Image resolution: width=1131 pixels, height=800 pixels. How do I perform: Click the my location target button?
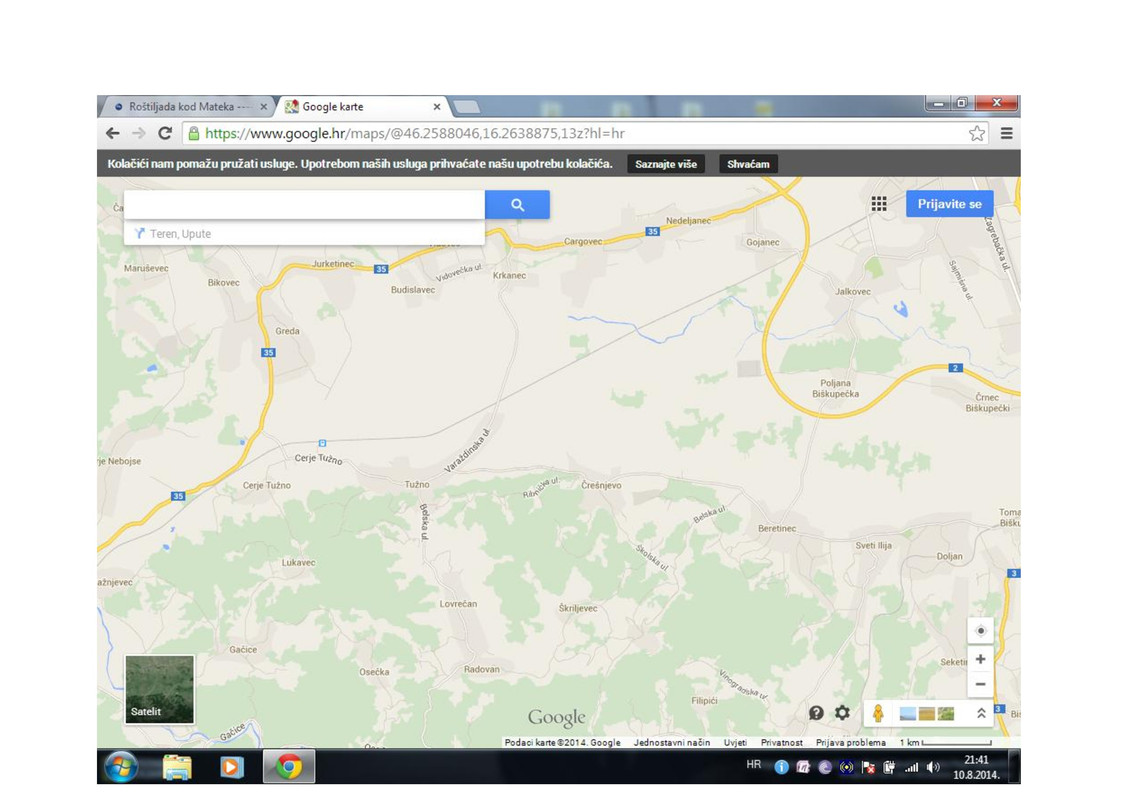point(980,630)
